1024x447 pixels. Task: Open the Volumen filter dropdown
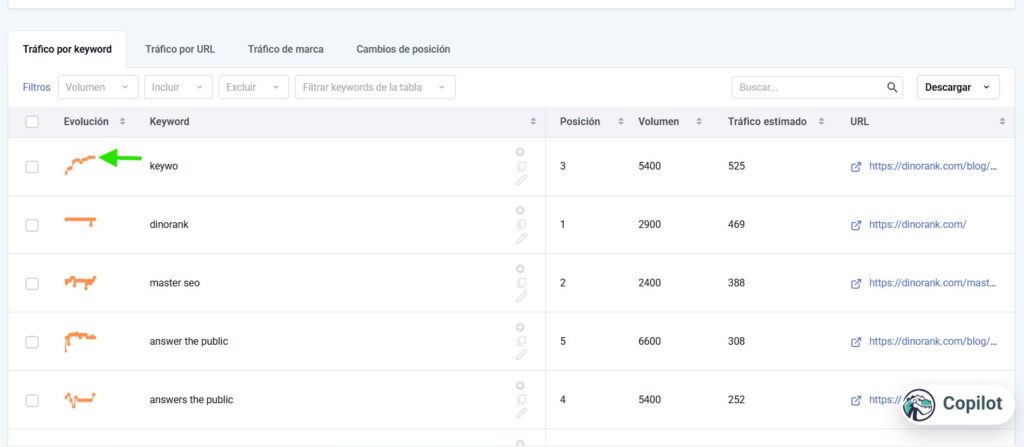click(x=98, y=87)
